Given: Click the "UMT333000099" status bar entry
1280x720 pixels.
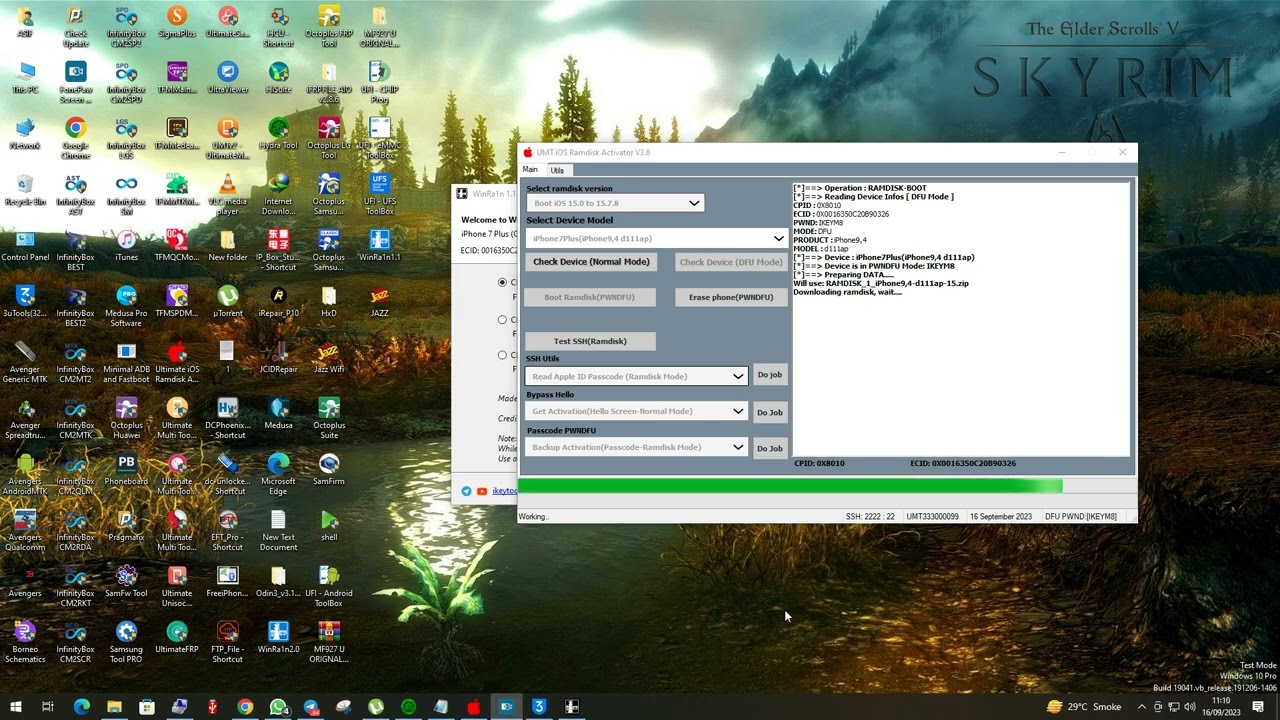Looking at the screenshot, I should tap(932, 517).
